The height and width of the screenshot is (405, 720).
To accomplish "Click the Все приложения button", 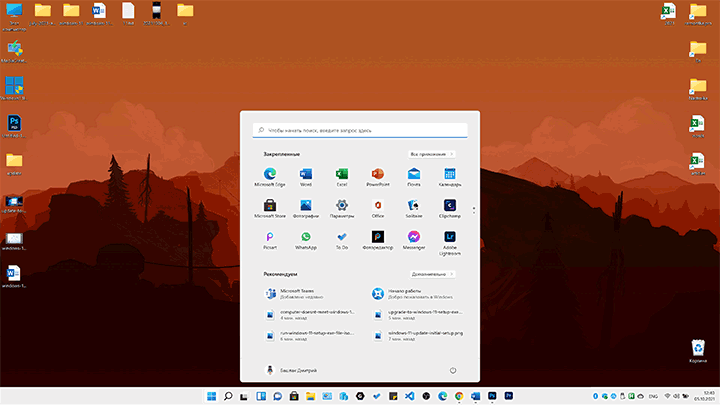I will [432, 154].
